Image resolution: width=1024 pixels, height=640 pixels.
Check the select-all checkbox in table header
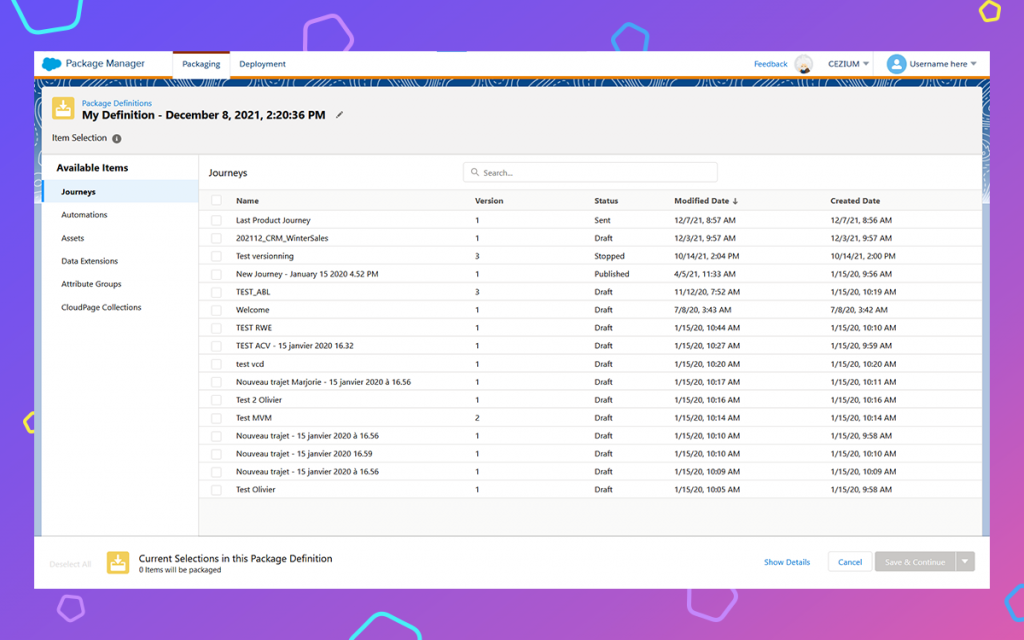click(216, 200)
